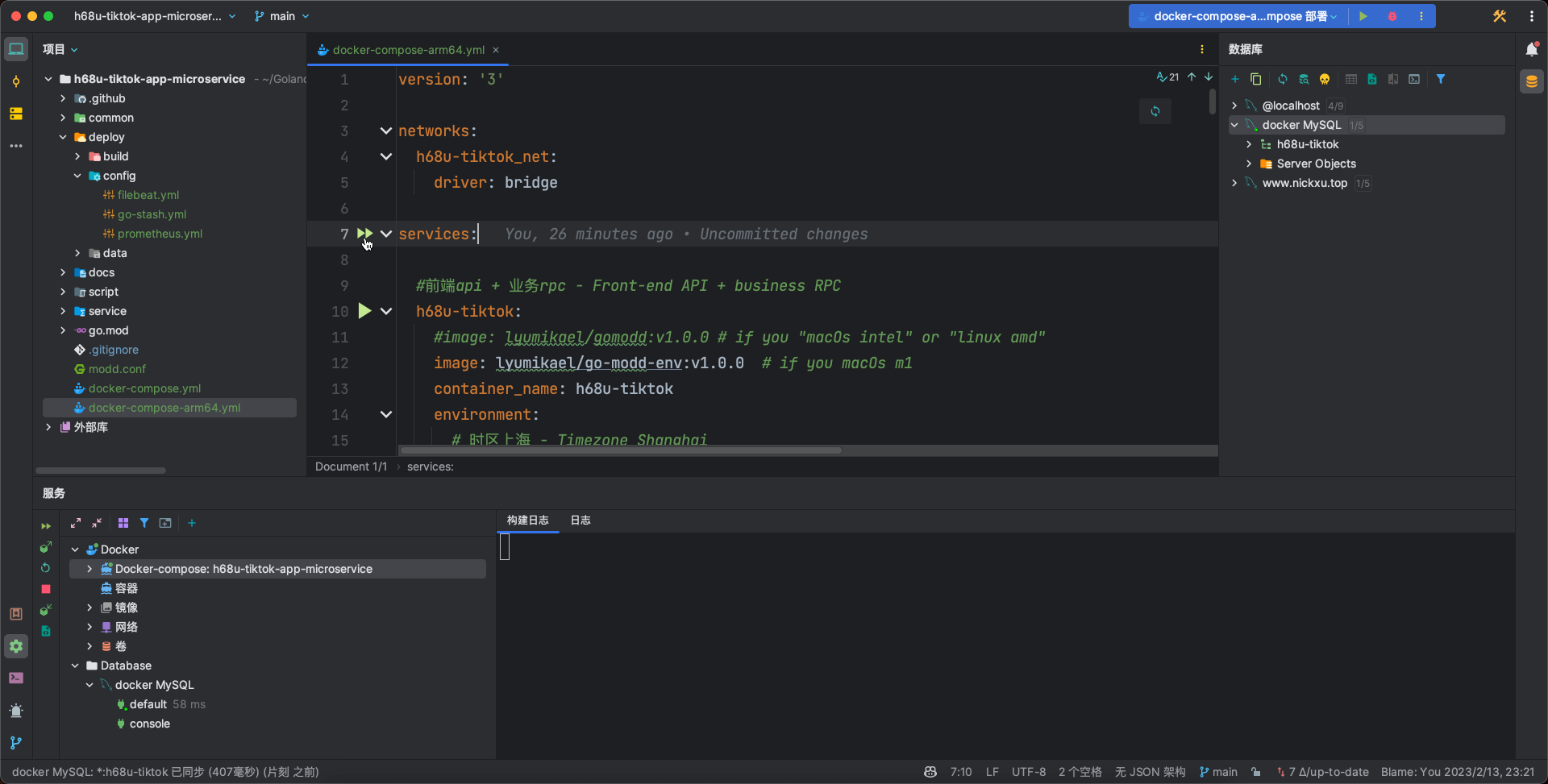Click the floating refresh icon in editor
The image size is (1548, 784).
point(1155,111)
